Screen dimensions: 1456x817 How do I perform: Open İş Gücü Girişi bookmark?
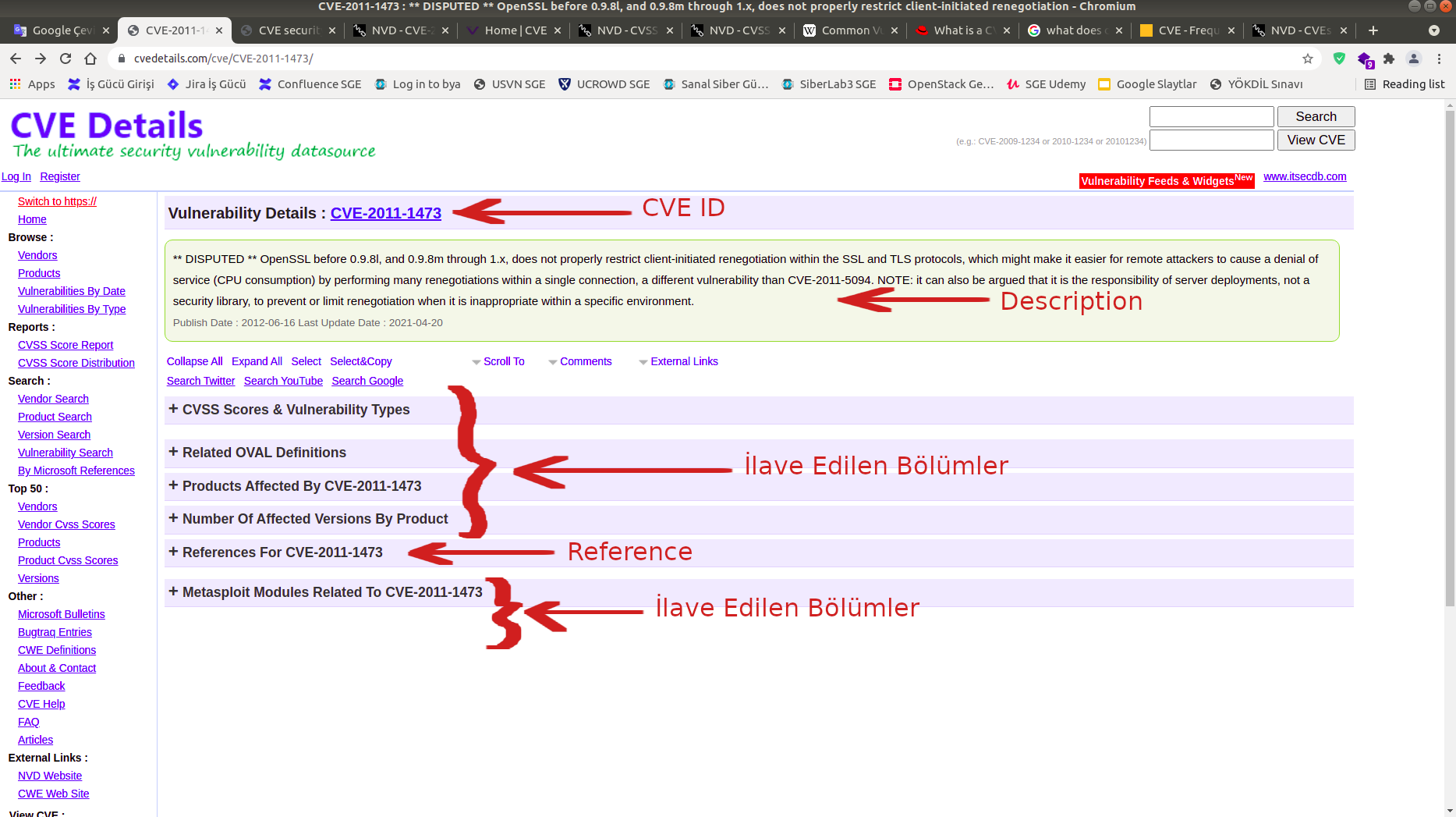click(111, 84)
